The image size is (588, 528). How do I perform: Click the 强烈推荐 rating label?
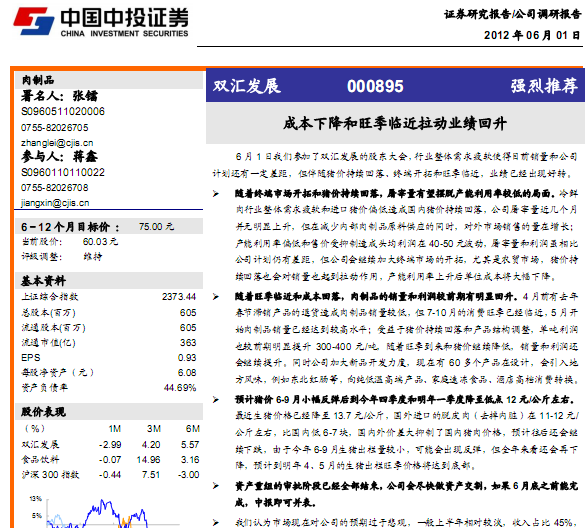[544, 86]
